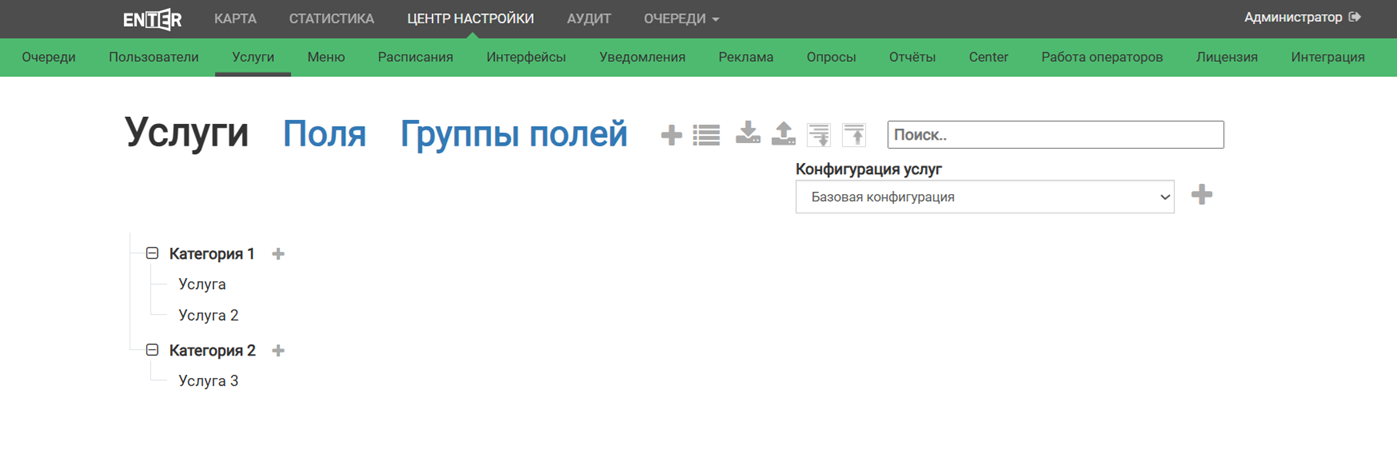Open the ОЧЕРЕДИ dropdown menu in top bar
This screenshot has height=454, width=1397.
681,19
